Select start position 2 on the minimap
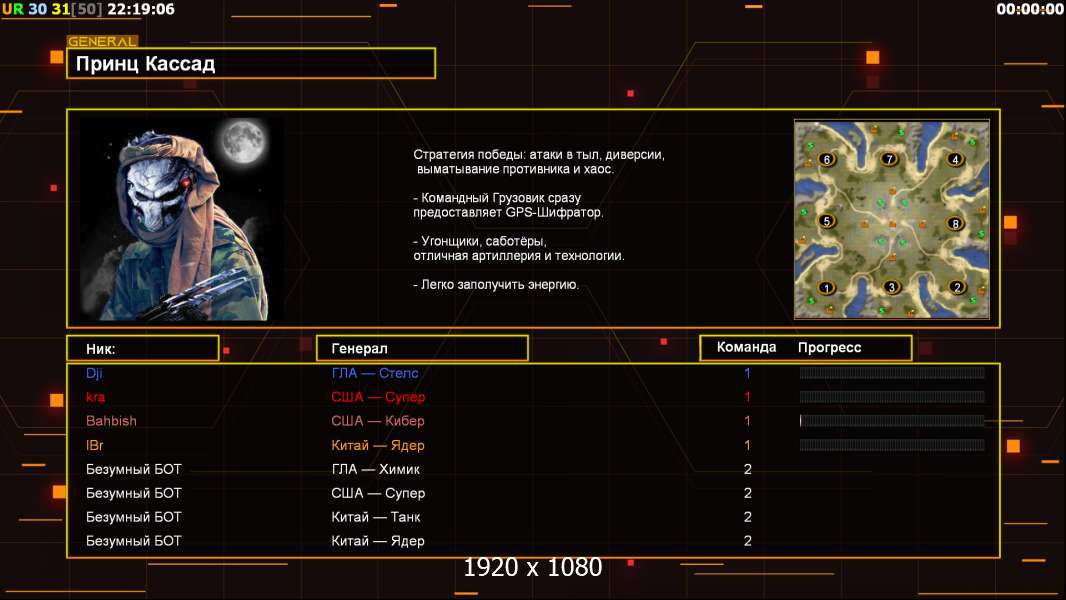 click(957, 287)
